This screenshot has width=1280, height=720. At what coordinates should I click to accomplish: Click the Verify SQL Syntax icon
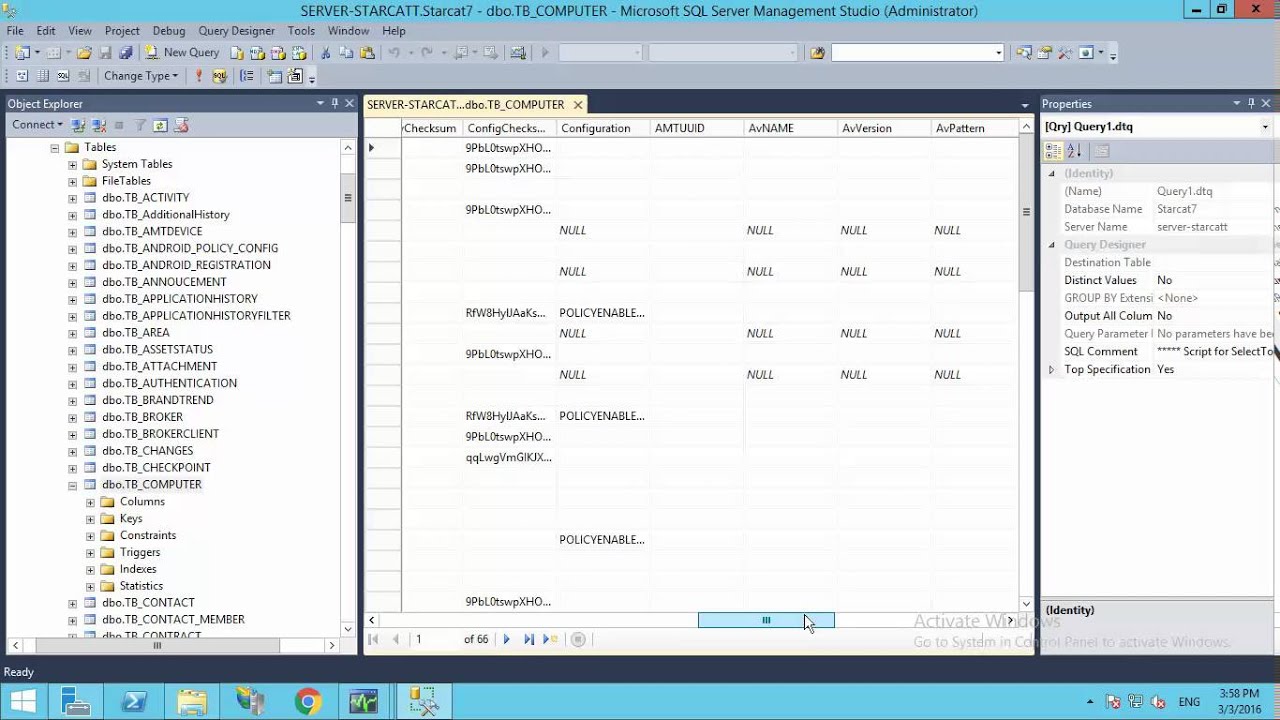[x=220, y=76]
